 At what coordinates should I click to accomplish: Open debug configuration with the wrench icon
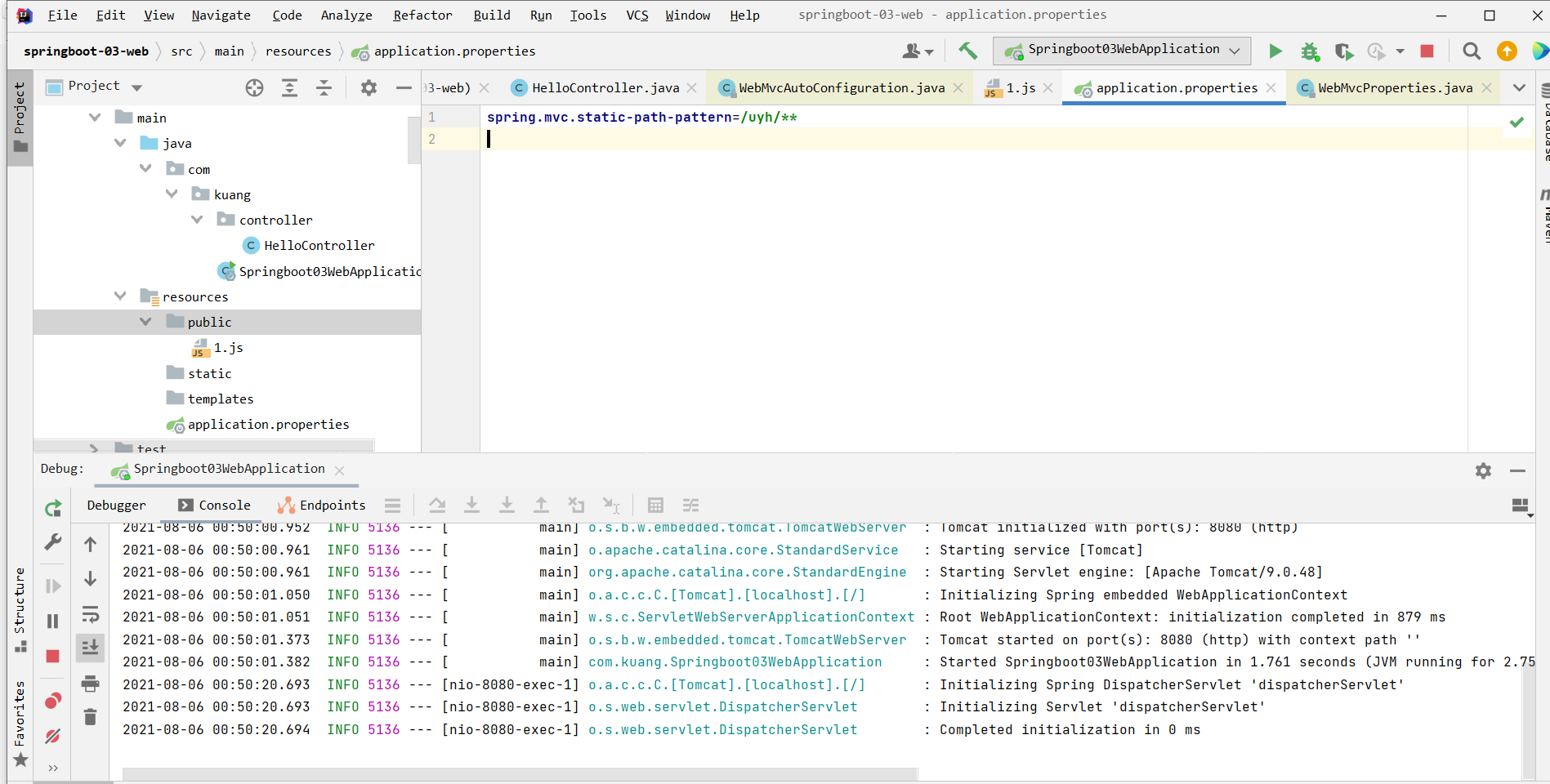[x=53, y=541]
